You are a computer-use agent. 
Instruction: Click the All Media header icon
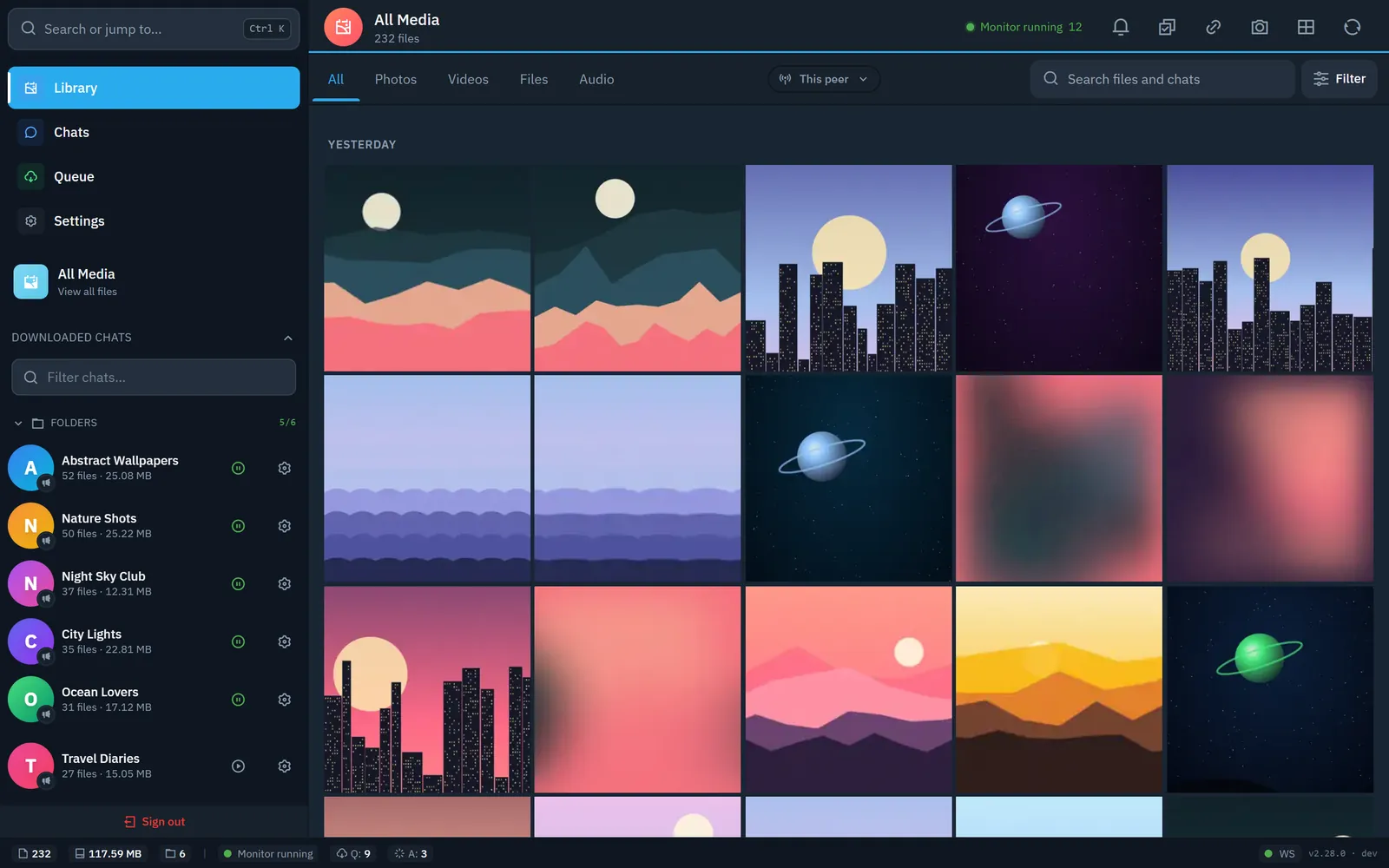[343, 27]
